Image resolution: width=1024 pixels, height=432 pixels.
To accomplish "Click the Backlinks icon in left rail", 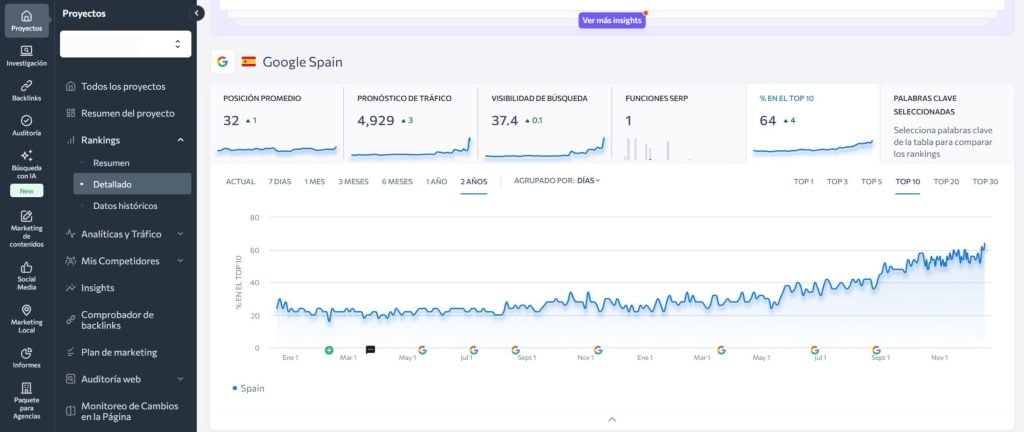I will click(26, 86).
